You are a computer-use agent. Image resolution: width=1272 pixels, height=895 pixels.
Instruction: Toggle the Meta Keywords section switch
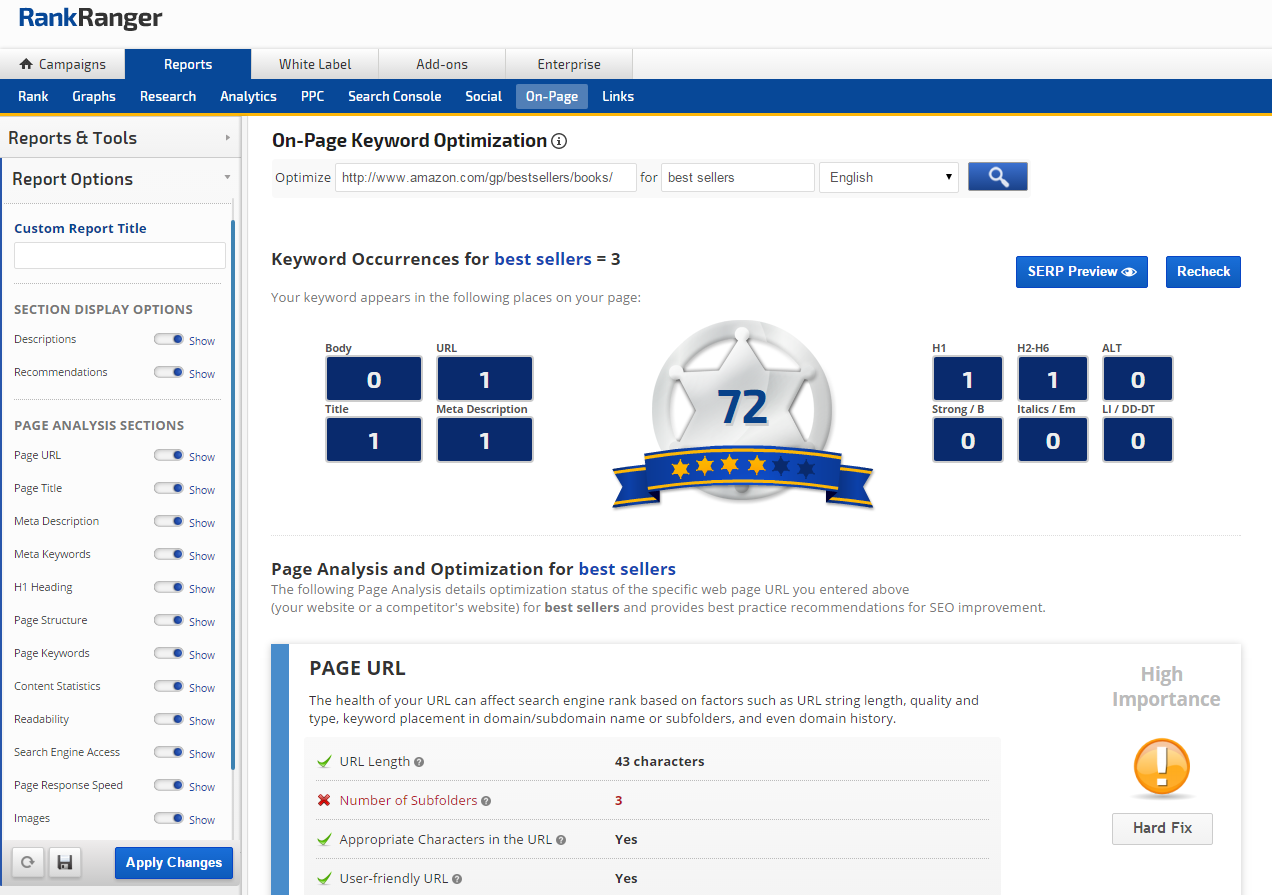pos(169,555)
